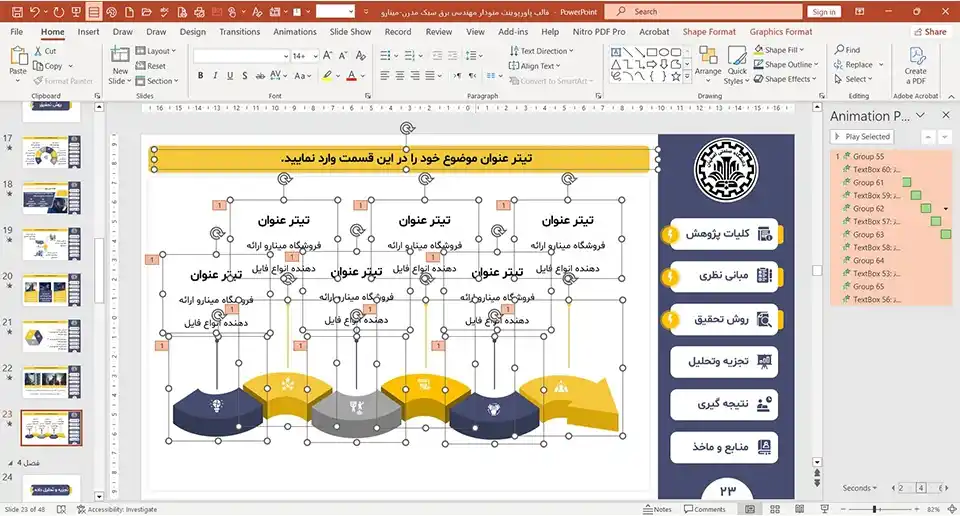Clear all formatting icon in Font group
The width and height of the screenshot is (960, 516).
tap(361, 56)
